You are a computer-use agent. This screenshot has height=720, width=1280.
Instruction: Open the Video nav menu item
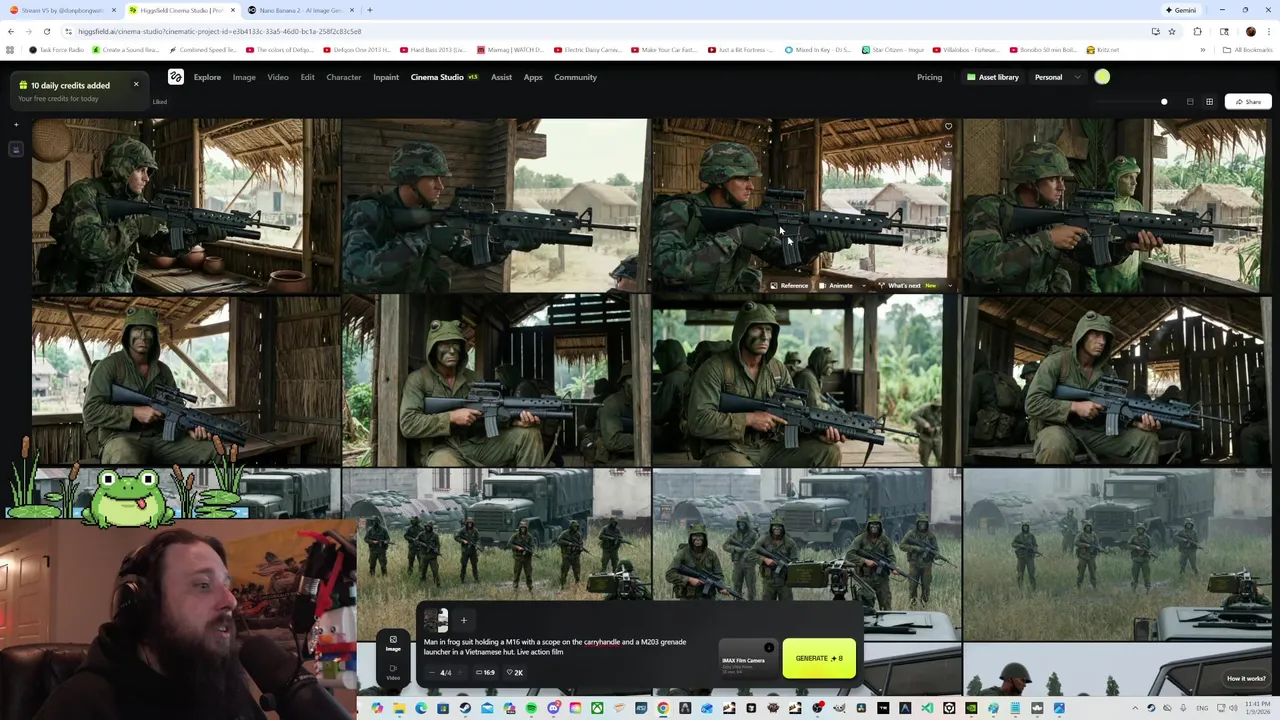278,77
